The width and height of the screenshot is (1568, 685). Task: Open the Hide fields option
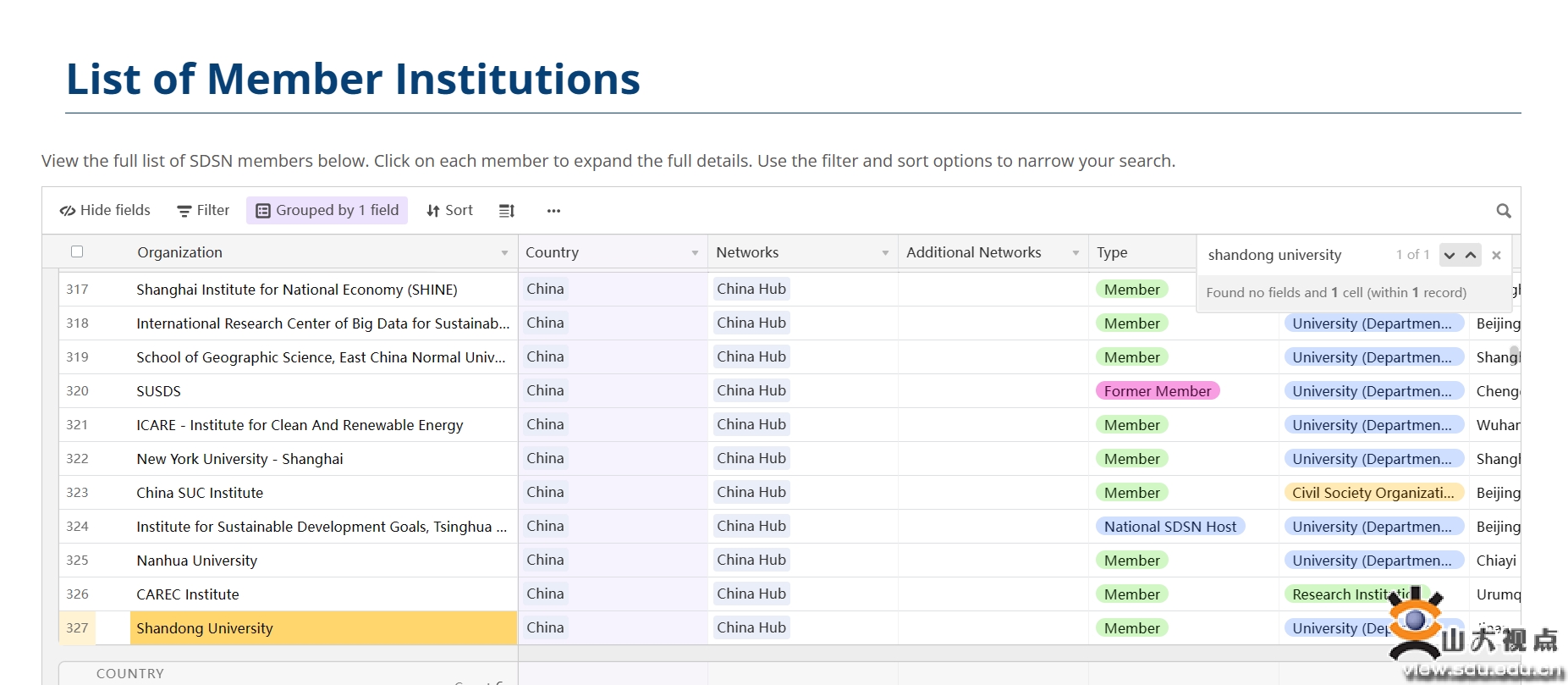point(105,210)
